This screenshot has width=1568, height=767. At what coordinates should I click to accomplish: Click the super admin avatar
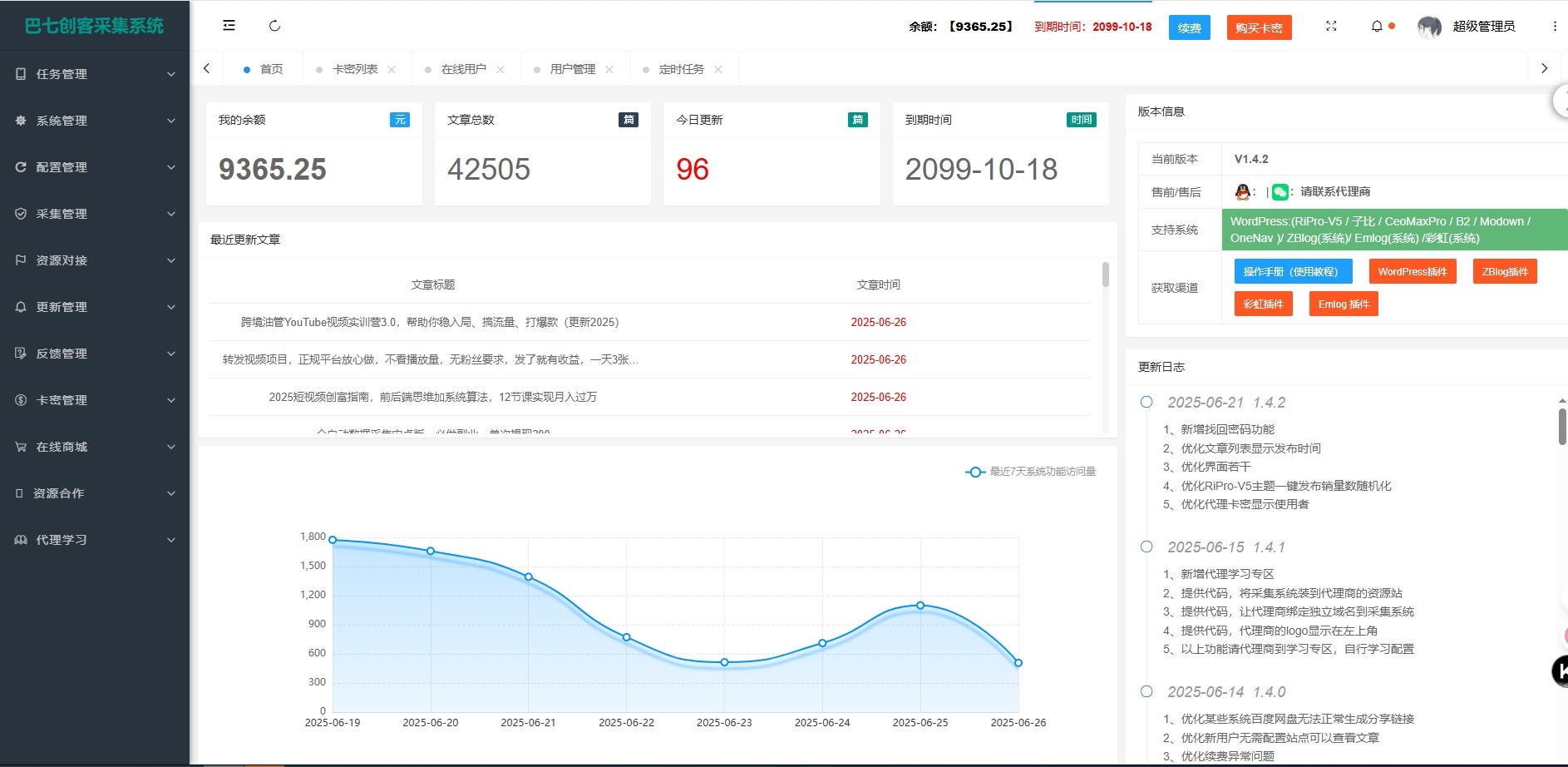pyautogui.click(x=1429, y=27)
